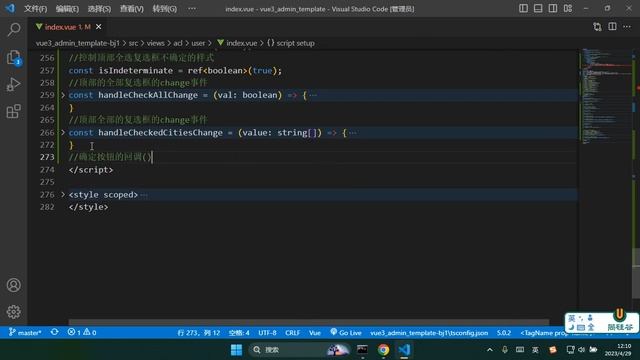Open the 选择(S) menu
The image size is (640, 360).
99,9
